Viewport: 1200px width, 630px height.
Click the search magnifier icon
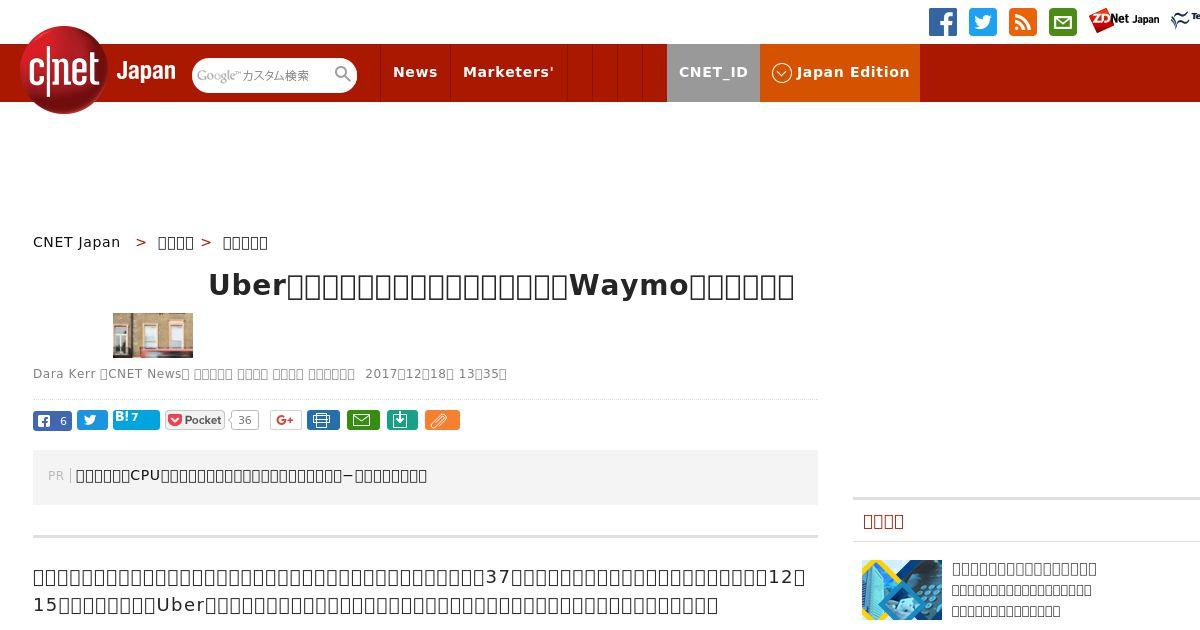click(x=343, y=74)
